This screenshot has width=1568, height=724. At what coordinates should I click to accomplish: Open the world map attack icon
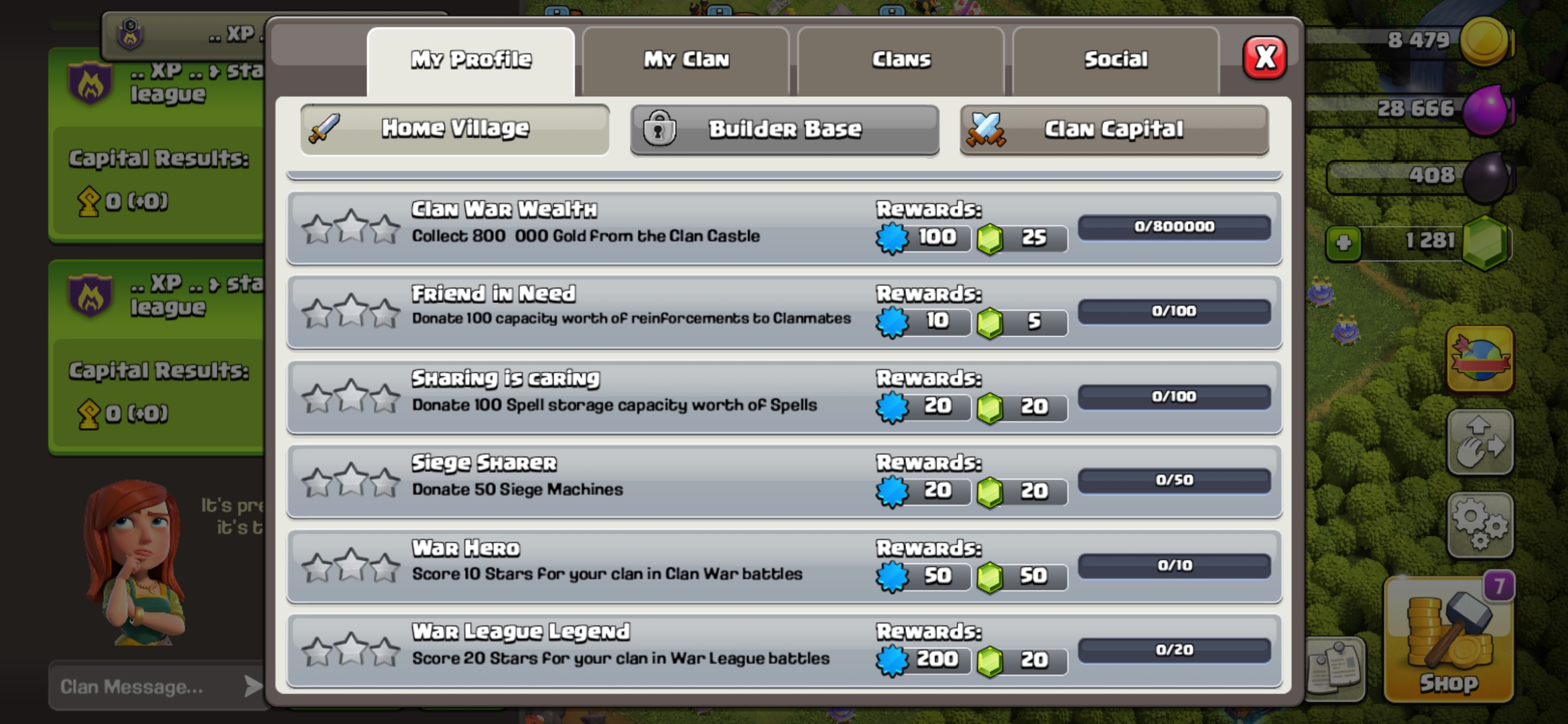point(1480,359)
